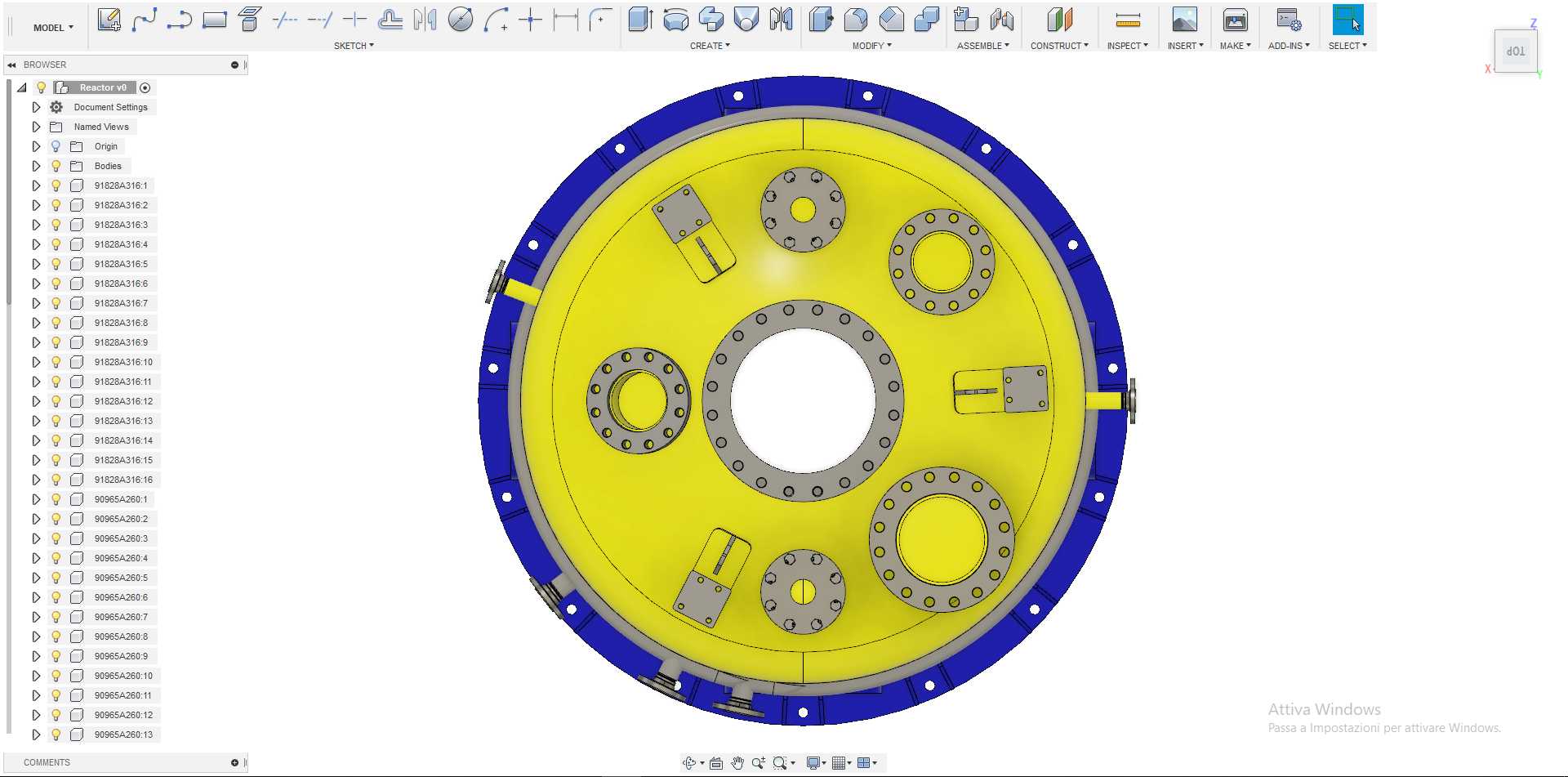Toggle visibility bulb of Reactor v0
Image resolution: width=1568 pixels, height=777 pixels.
(x=41, y=87)
